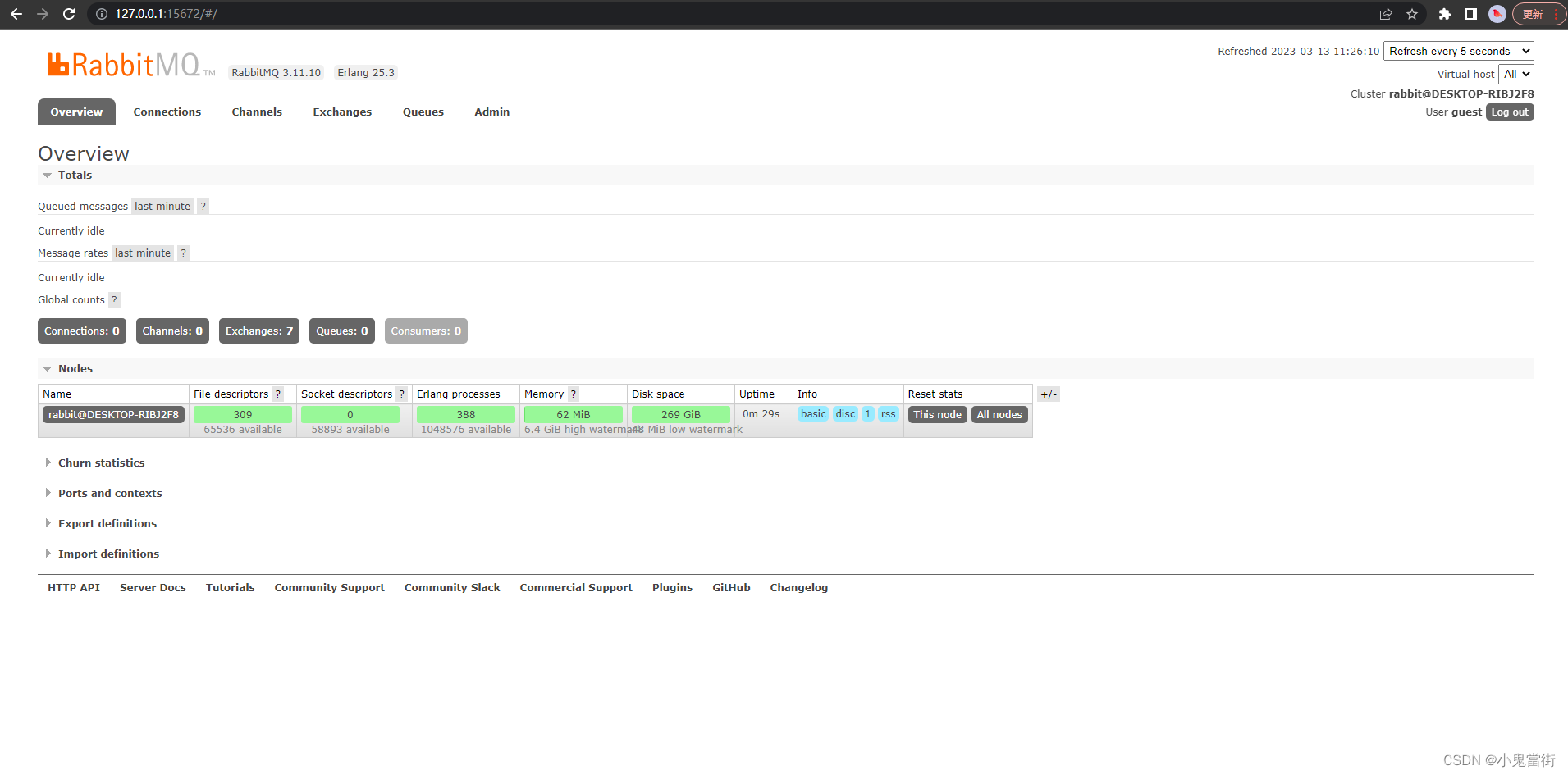The height and width of the screenshot is (775, 1568).
Task: Click the share page icon
Action: (1386, 14)
